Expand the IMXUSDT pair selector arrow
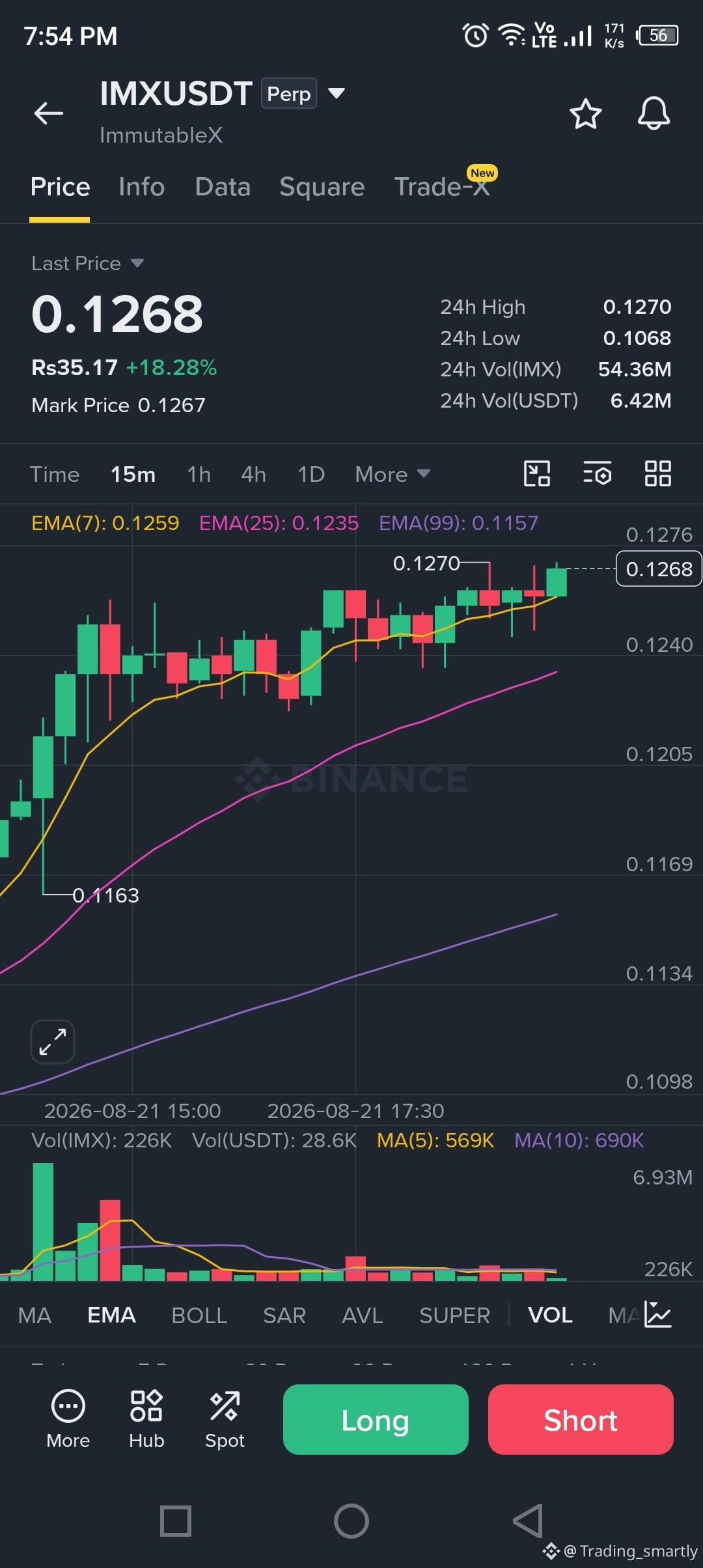The width and height of the screenshot is (703, 1568). [x=336, y=93]
